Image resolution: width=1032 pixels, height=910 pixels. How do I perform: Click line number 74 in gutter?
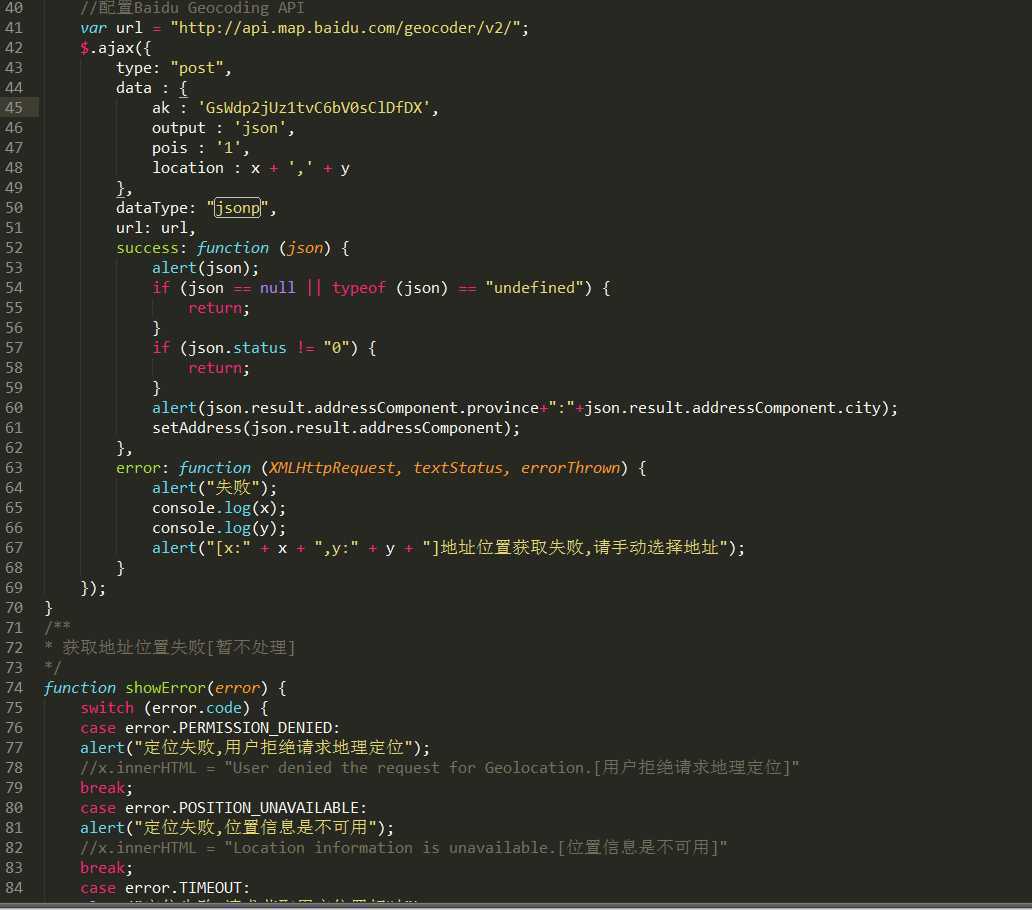click(14, 688)
